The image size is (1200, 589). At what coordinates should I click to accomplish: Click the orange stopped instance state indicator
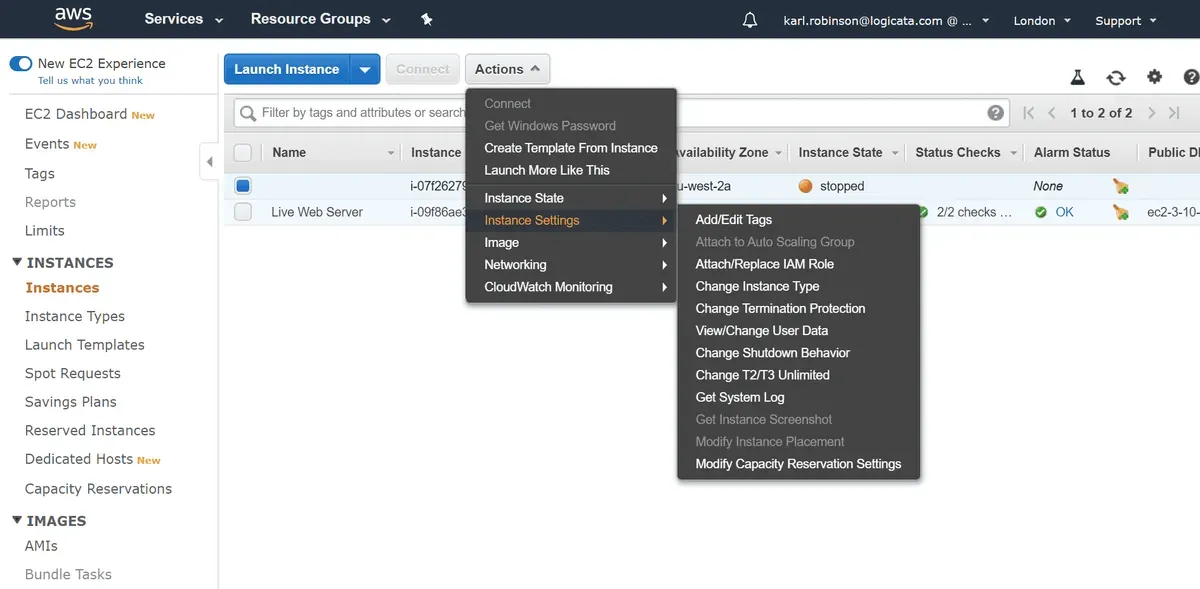point(806,186)
